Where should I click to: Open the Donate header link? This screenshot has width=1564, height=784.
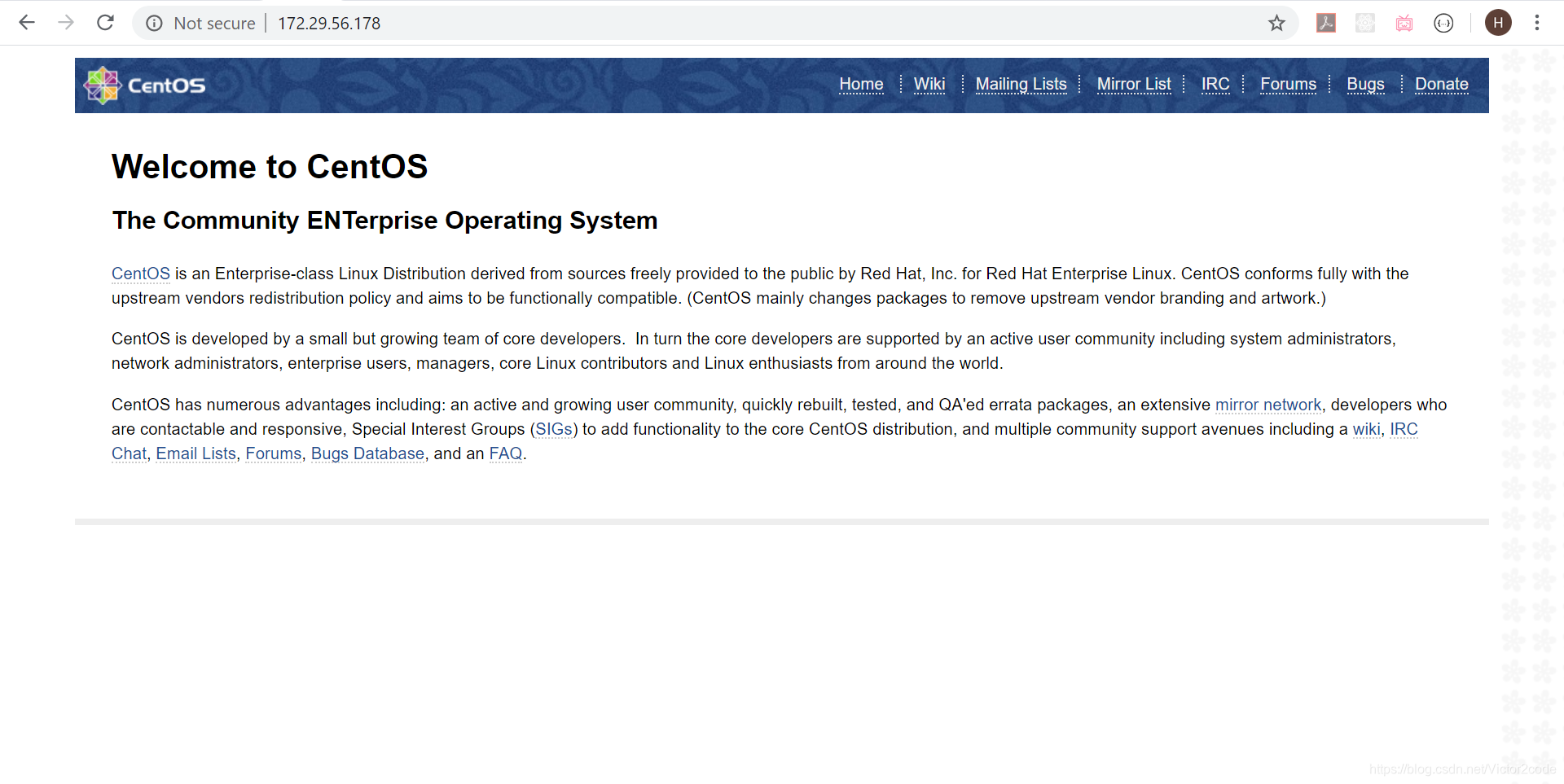(1441, 84)
